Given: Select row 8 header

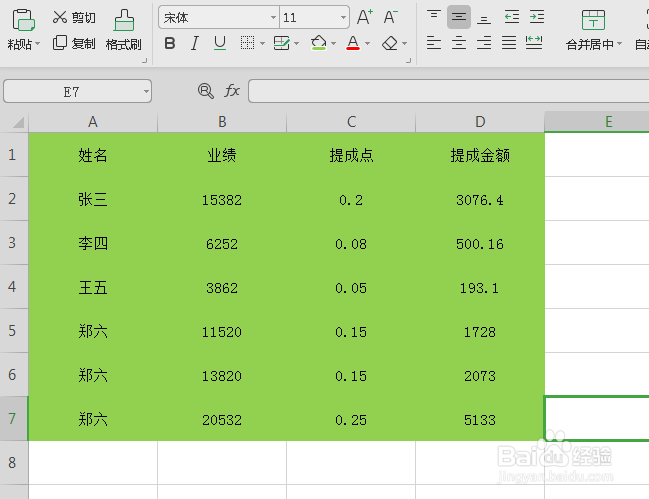Looking at the screenshot, I should coord(14,463).
